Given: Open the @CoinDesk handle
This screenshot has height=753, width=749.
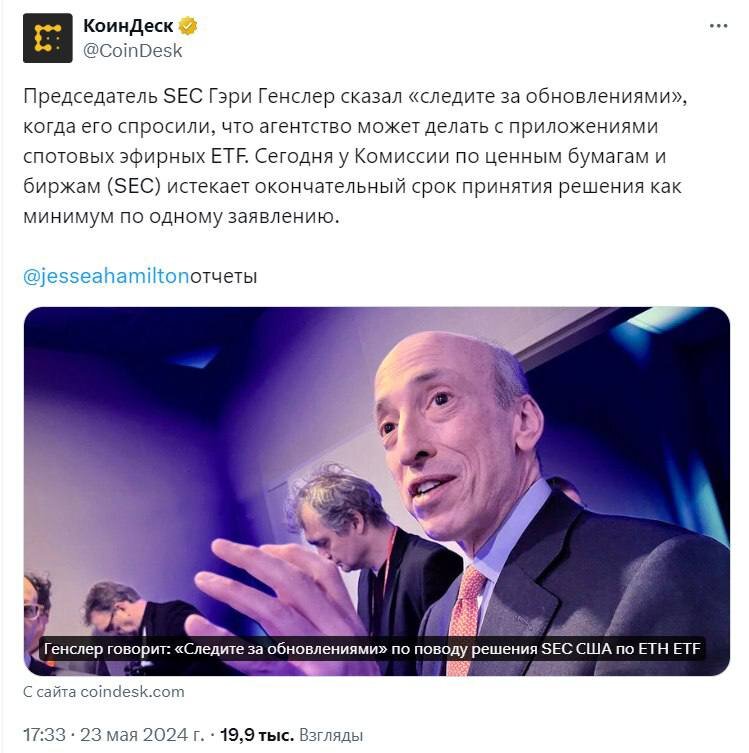Looking at the screenshot, I should pos(133,50).
